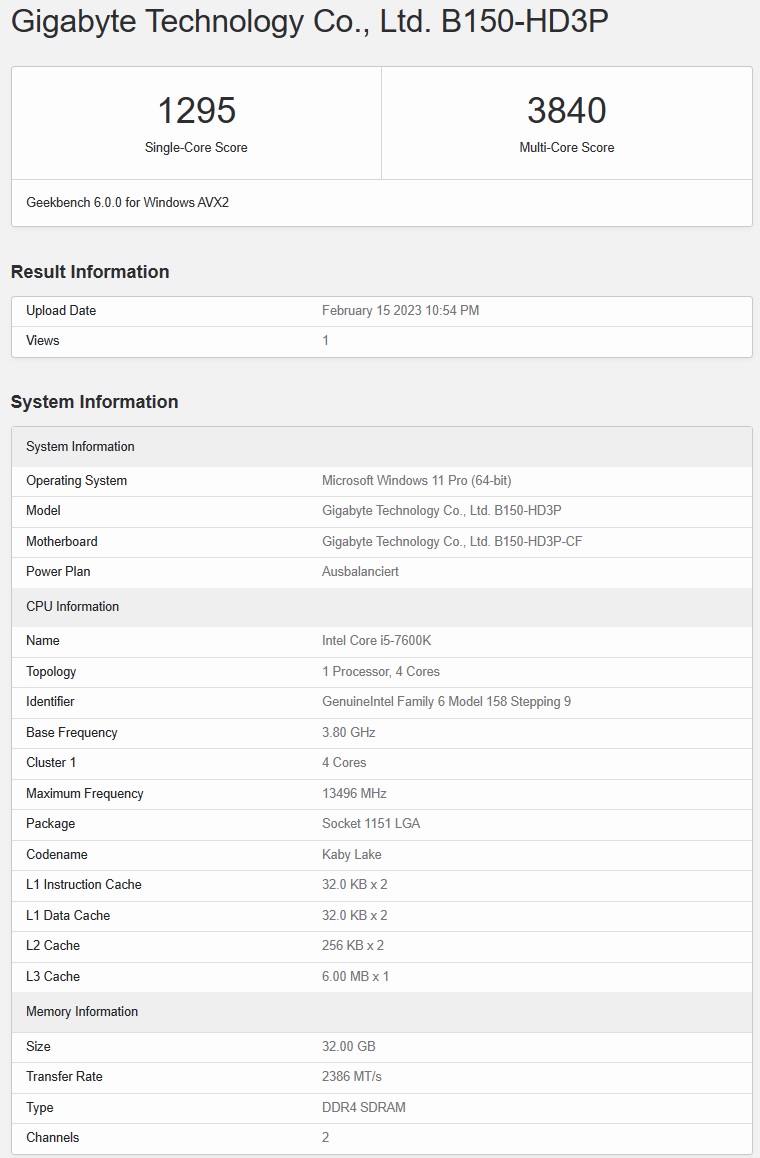This screenshot has width=760, height=1158.
Task: Select Intel Core i5-7600K value
Action: click(377, 641)
